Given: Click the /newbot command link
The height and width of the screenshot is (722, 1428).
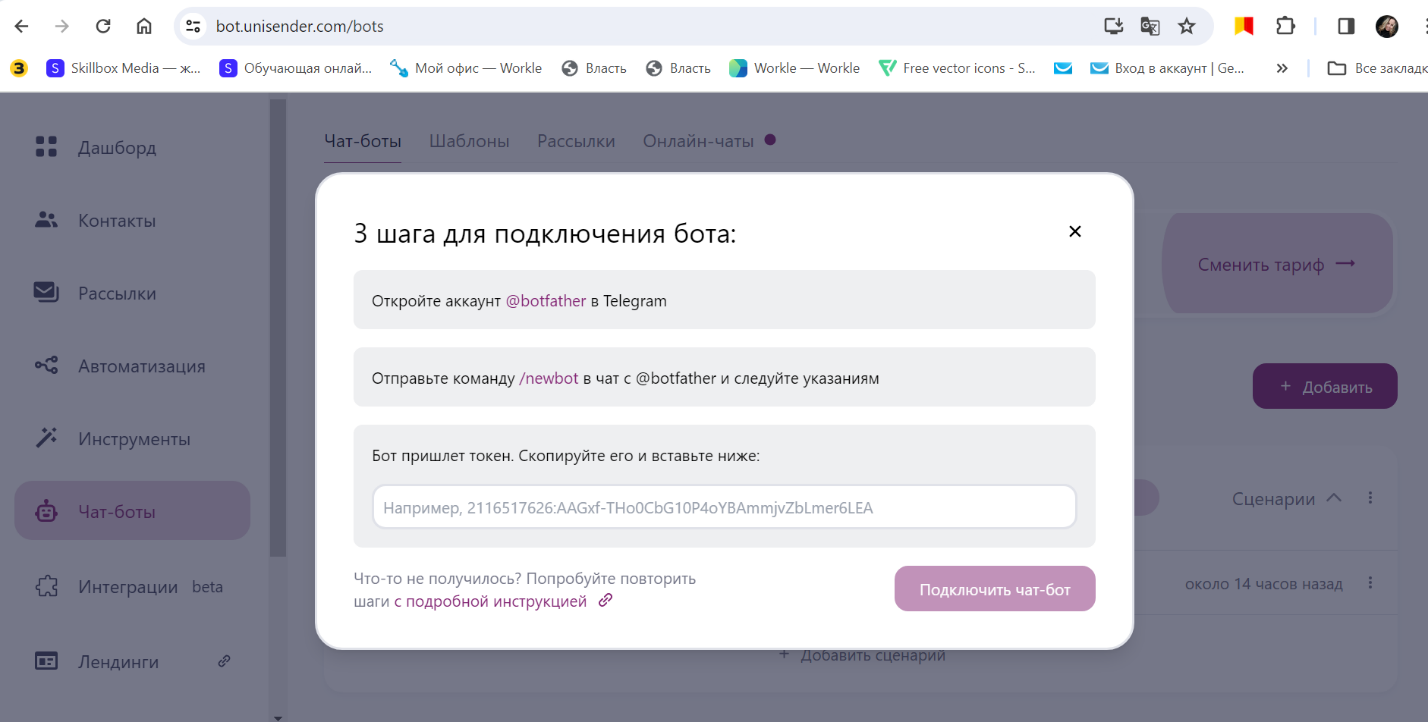Looking at the screenshot, I should (x=549, y=379).
